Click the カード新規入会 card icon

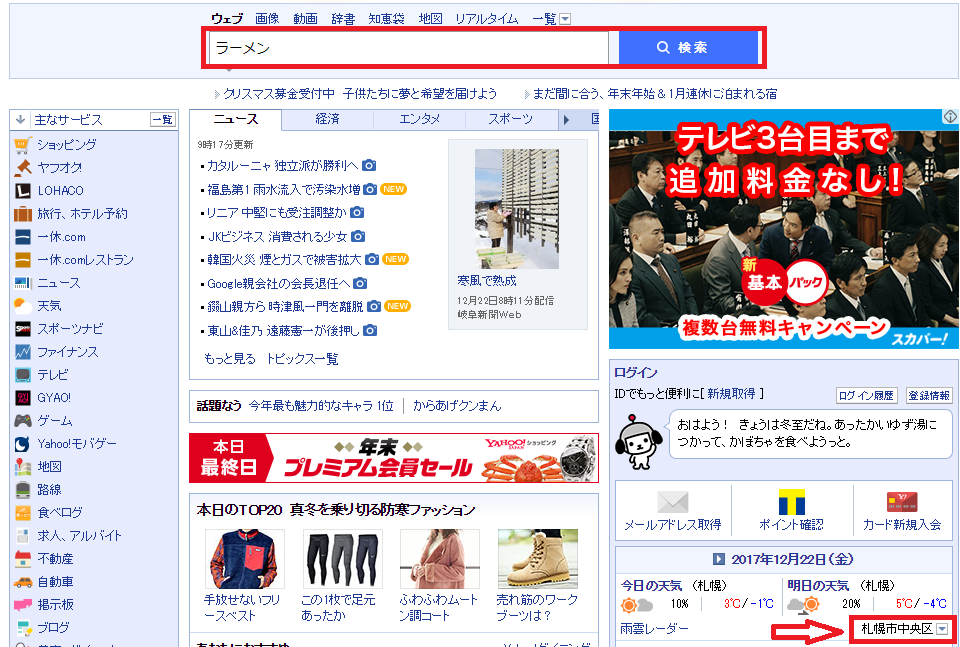coord(901,502)
